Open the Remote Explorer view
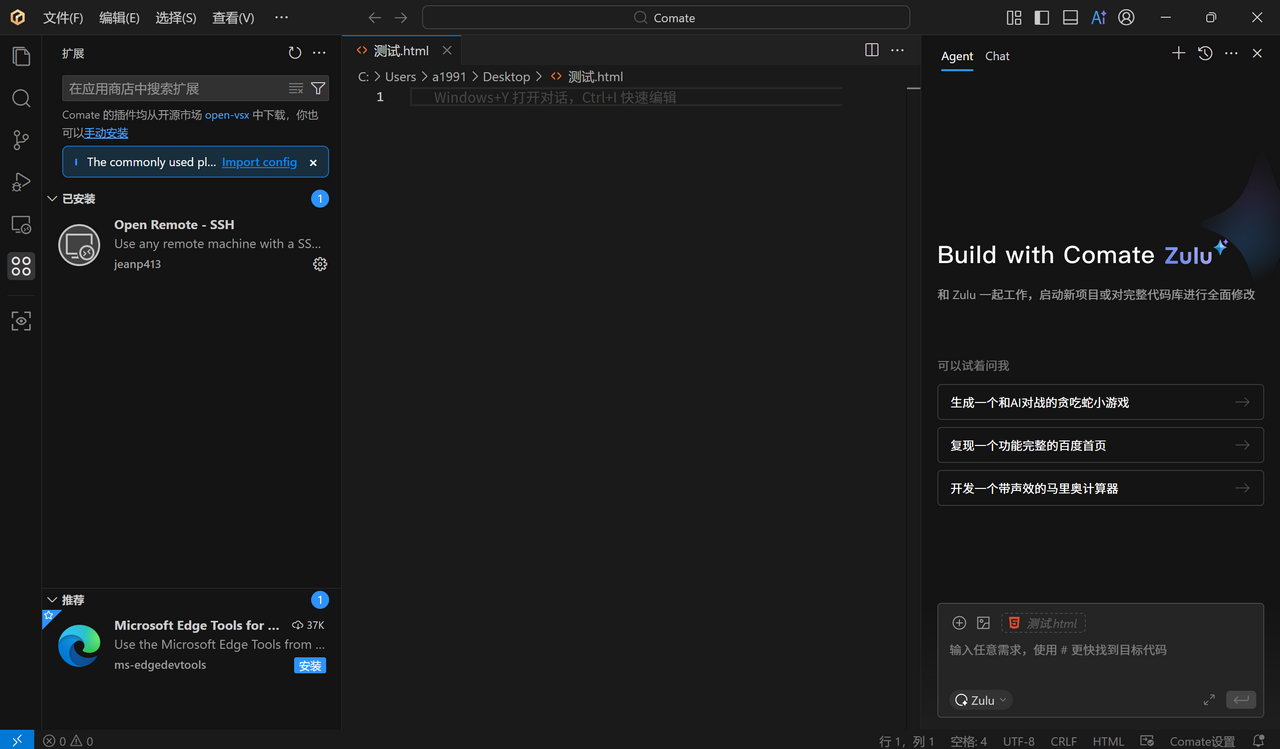 click(21, 224)
